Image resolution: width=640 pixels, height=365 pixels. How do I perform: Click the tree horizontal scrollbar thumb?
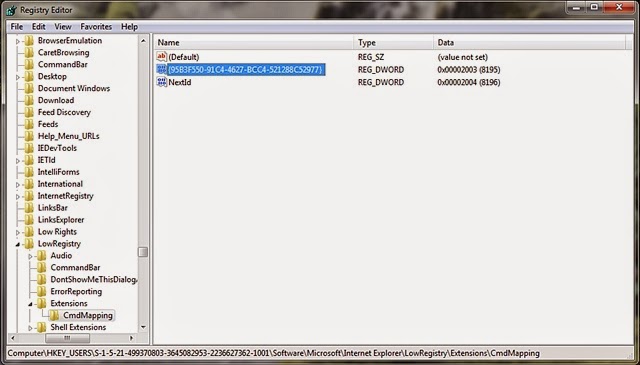pyautogui.click(x=67, y=338)
